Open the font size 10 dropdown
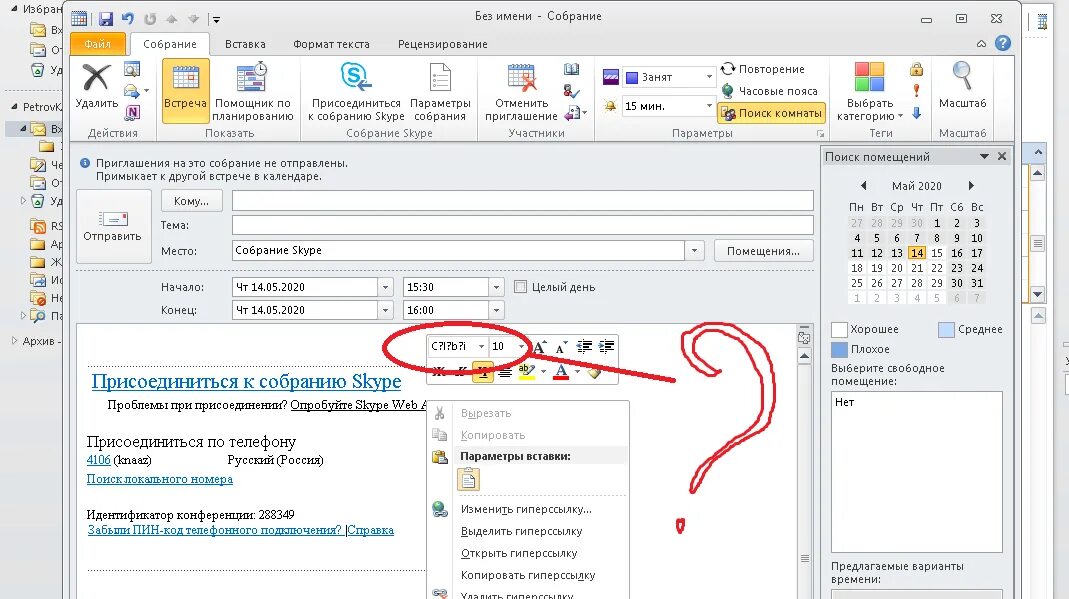Screen dimensions: 1069x599 click(522, 346)
